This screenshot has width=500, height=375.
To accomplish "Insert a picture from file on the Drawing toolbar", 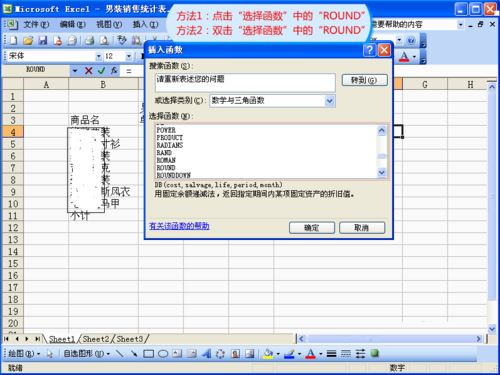I will (250, 354).
